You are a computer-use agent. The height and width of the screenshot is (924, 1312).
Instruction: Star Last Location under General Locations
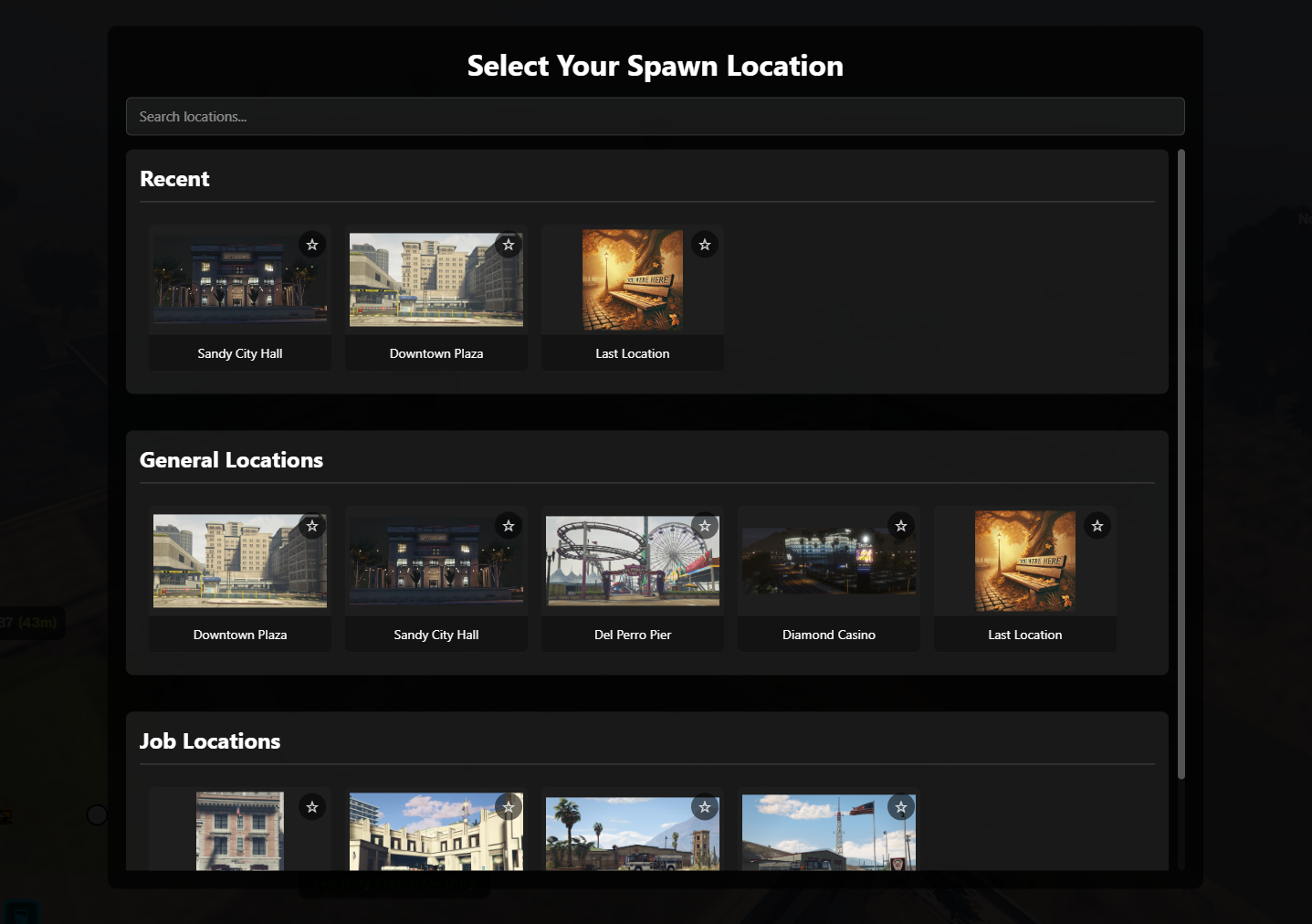pos(1097,526)
